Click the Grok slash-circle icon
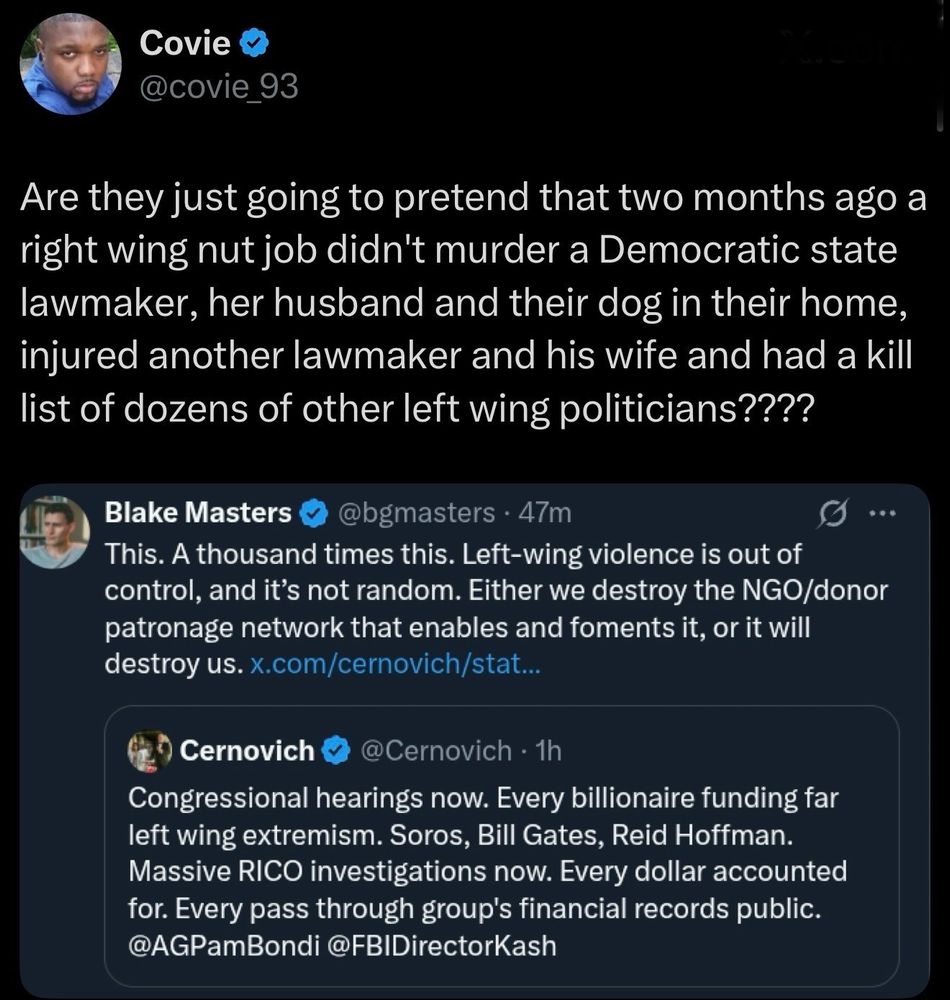 click(x=833, y=513)
